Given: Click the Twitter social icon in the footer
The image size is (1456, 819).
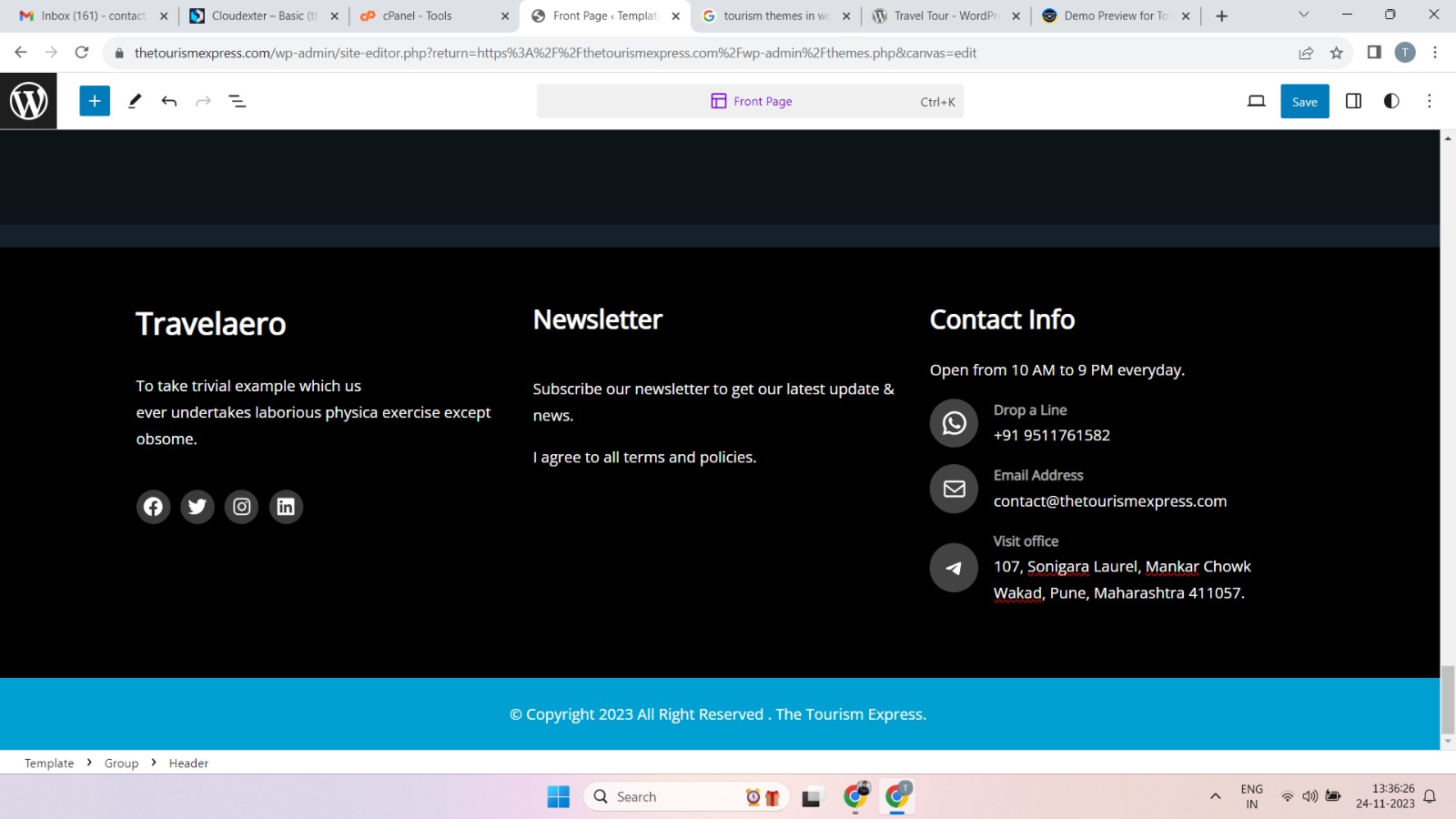Looking at the screenshot, I should pyautogui.click(x=197, y=507).
